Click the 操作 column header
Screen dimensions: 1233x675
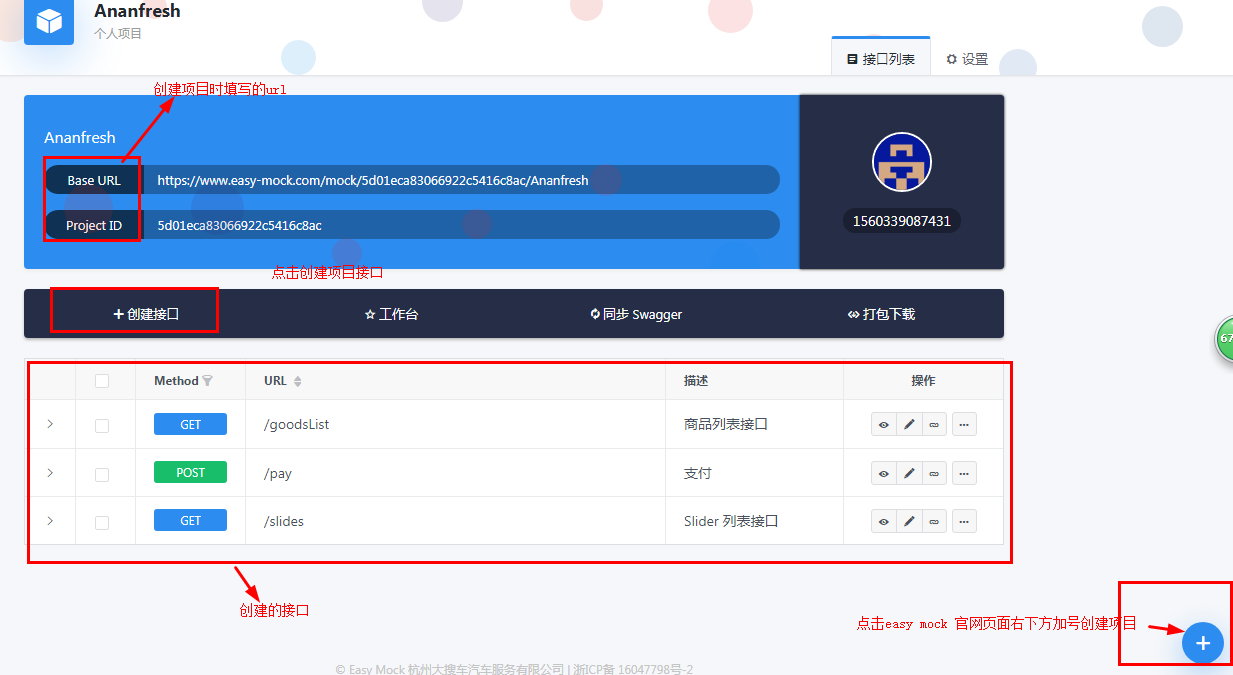924,381
